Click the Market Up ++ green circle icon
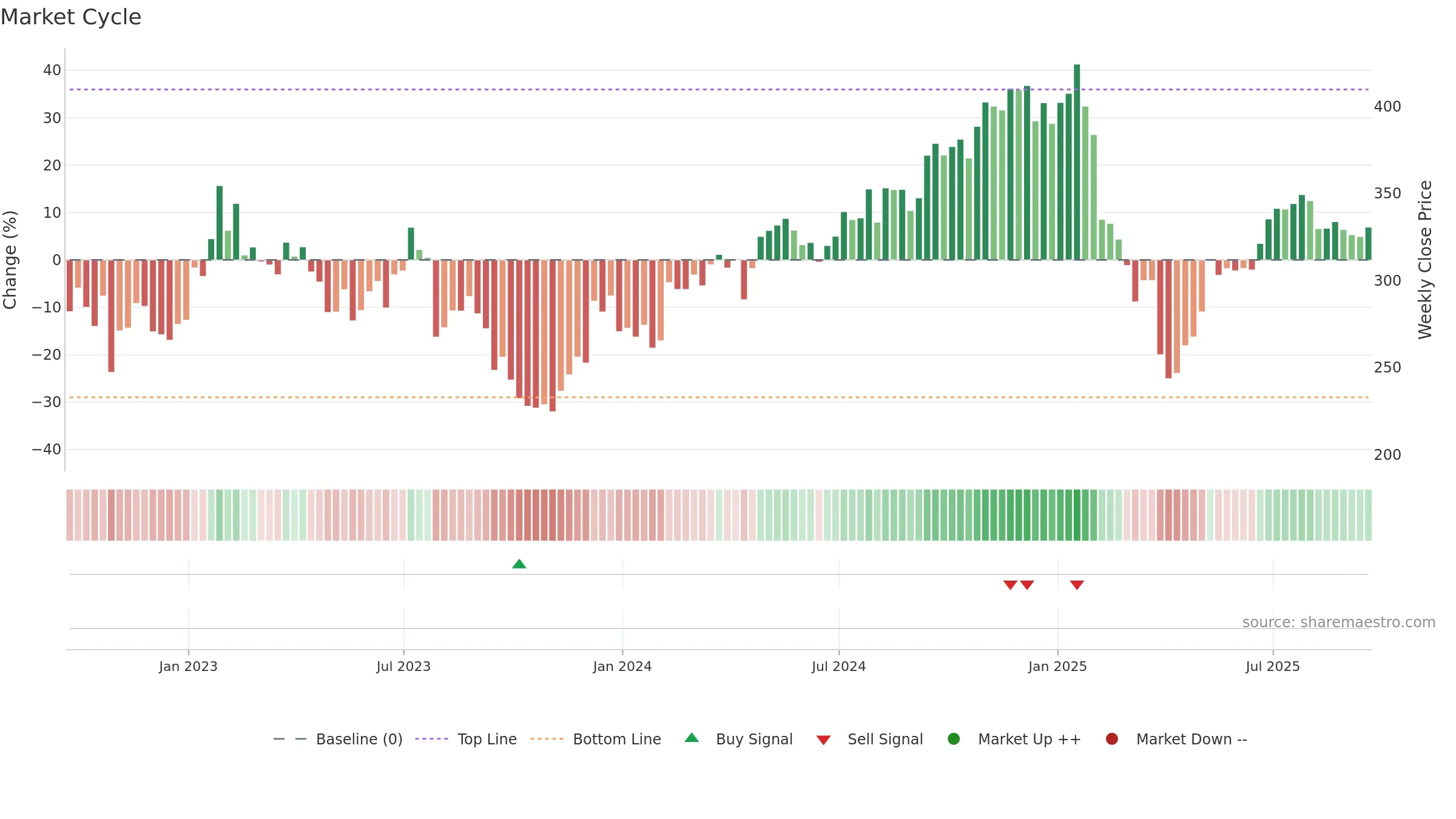 point(954,739)
